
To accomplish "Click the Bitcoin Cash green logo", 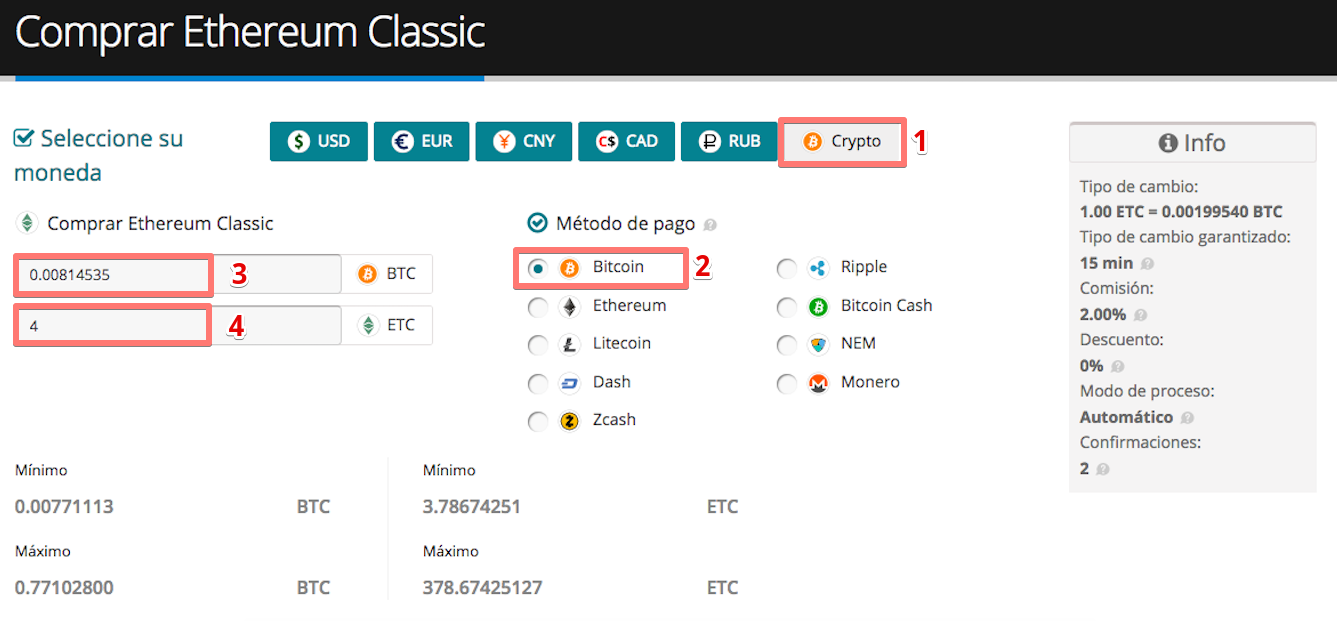I will [x=819, y=307].
